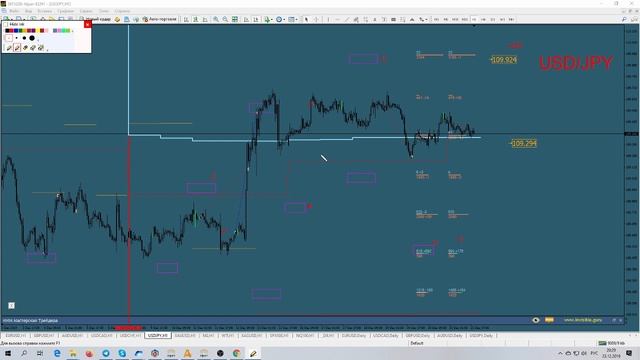Open the Сервис menu

(86, 11)
